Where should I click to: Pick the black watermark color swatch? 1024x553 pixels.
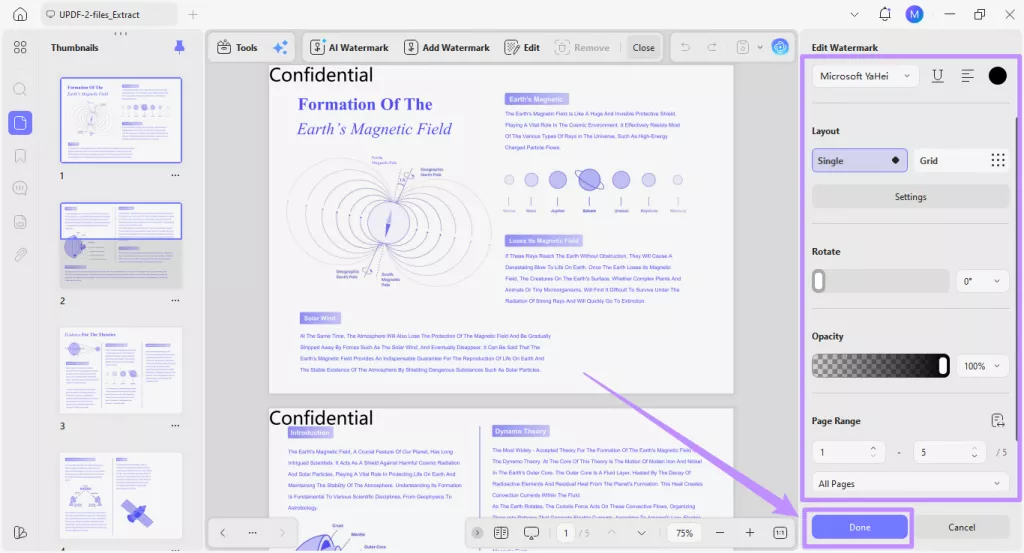[997, 76]
